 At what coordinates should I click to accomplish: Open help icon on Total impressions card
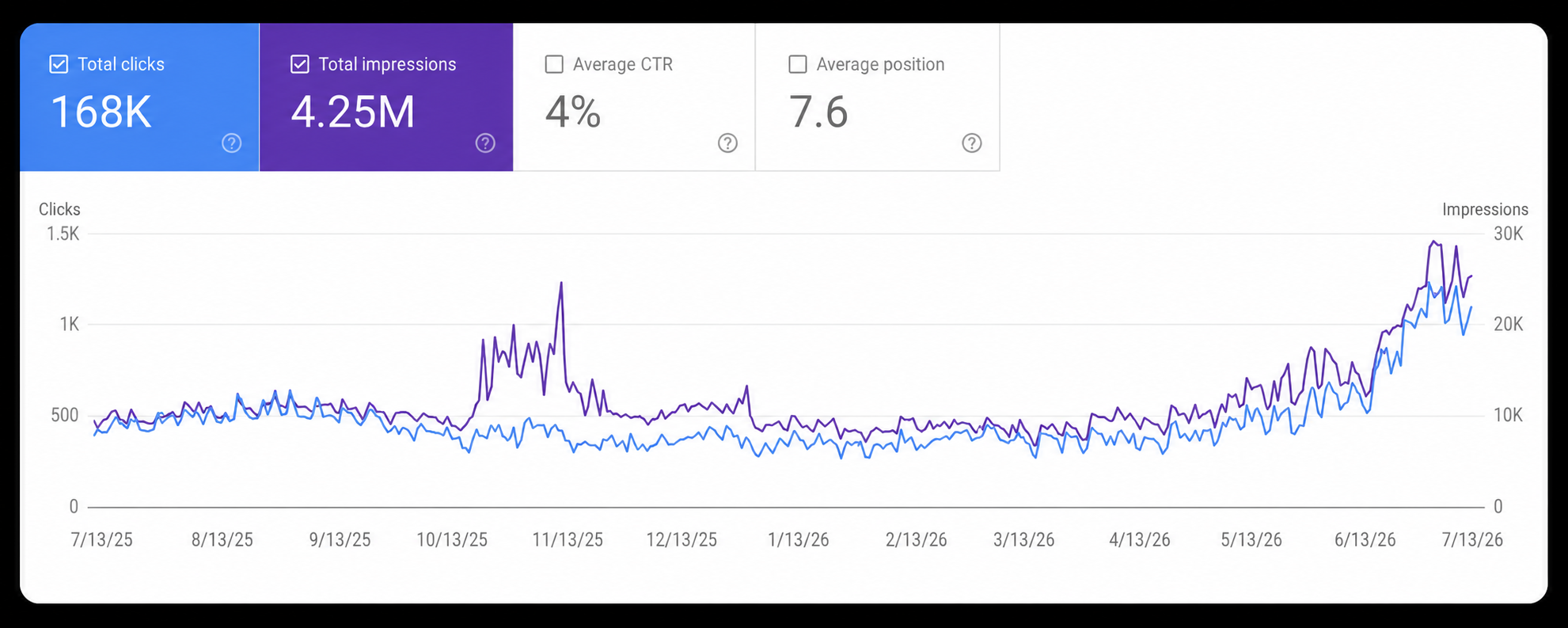485,143
